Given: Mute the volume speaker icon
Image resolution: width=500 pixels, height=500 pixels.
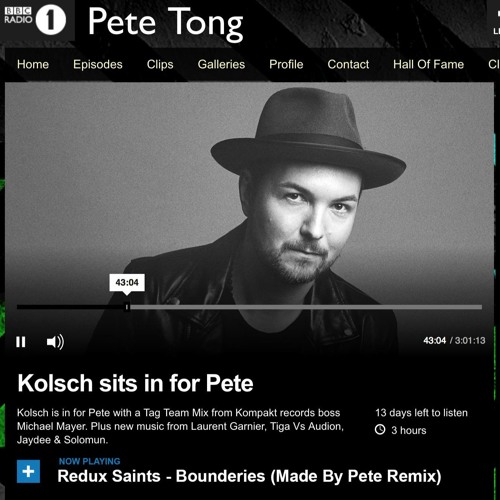Looking at the screenshot, I should click(x=55, y=342).
